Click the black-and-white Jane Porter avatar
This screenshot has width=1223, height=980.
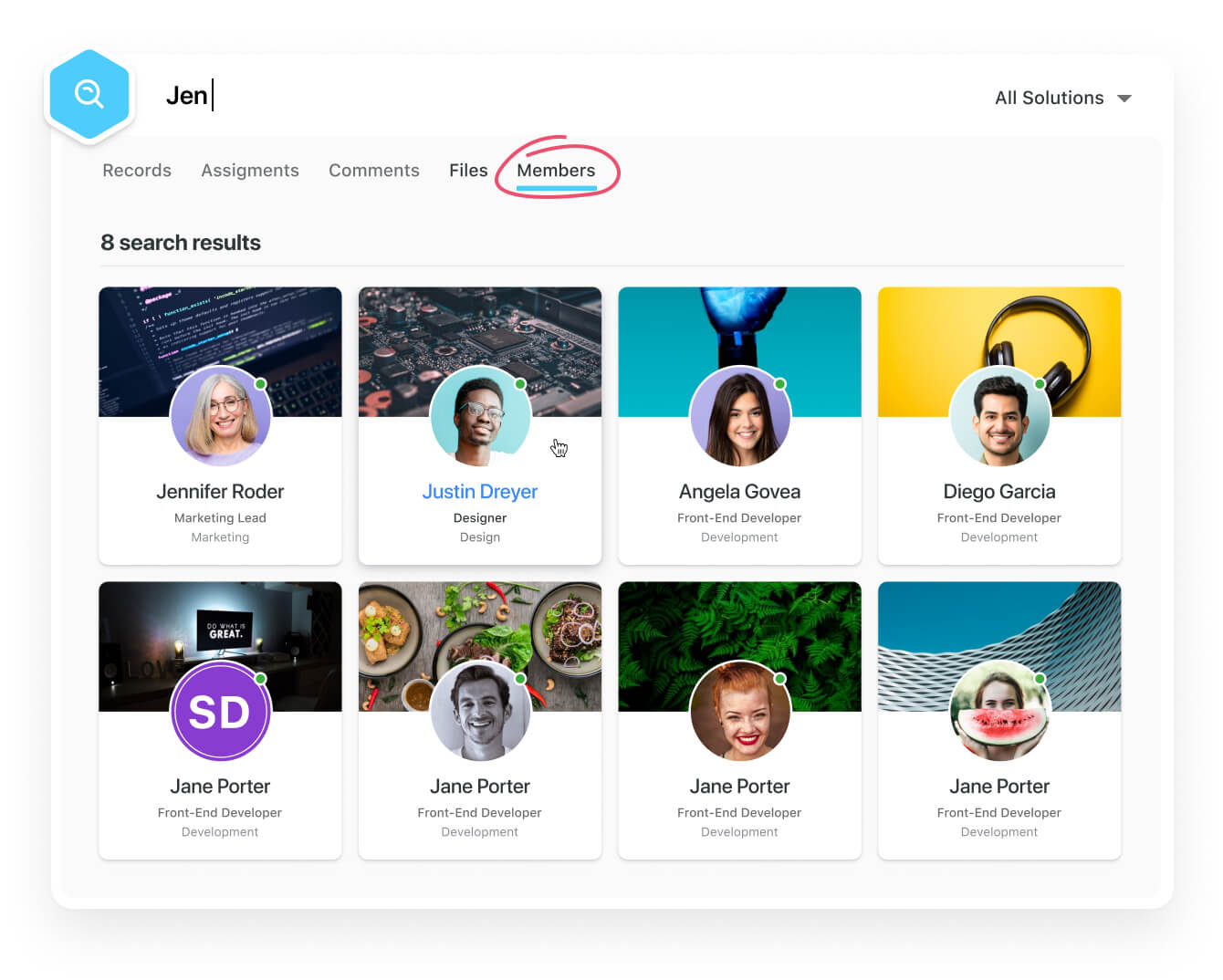[480, 711]
